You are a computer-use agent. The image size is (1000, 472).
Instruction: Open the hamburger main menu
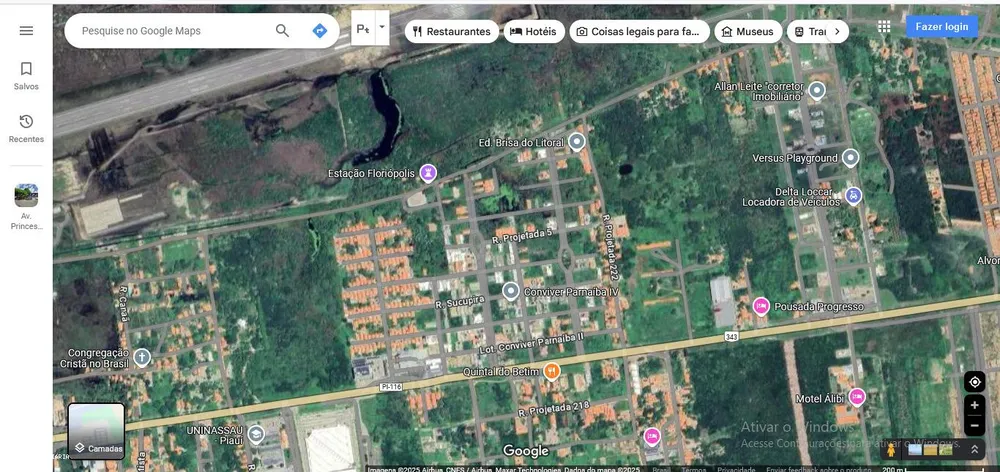[x=26, y=31]
